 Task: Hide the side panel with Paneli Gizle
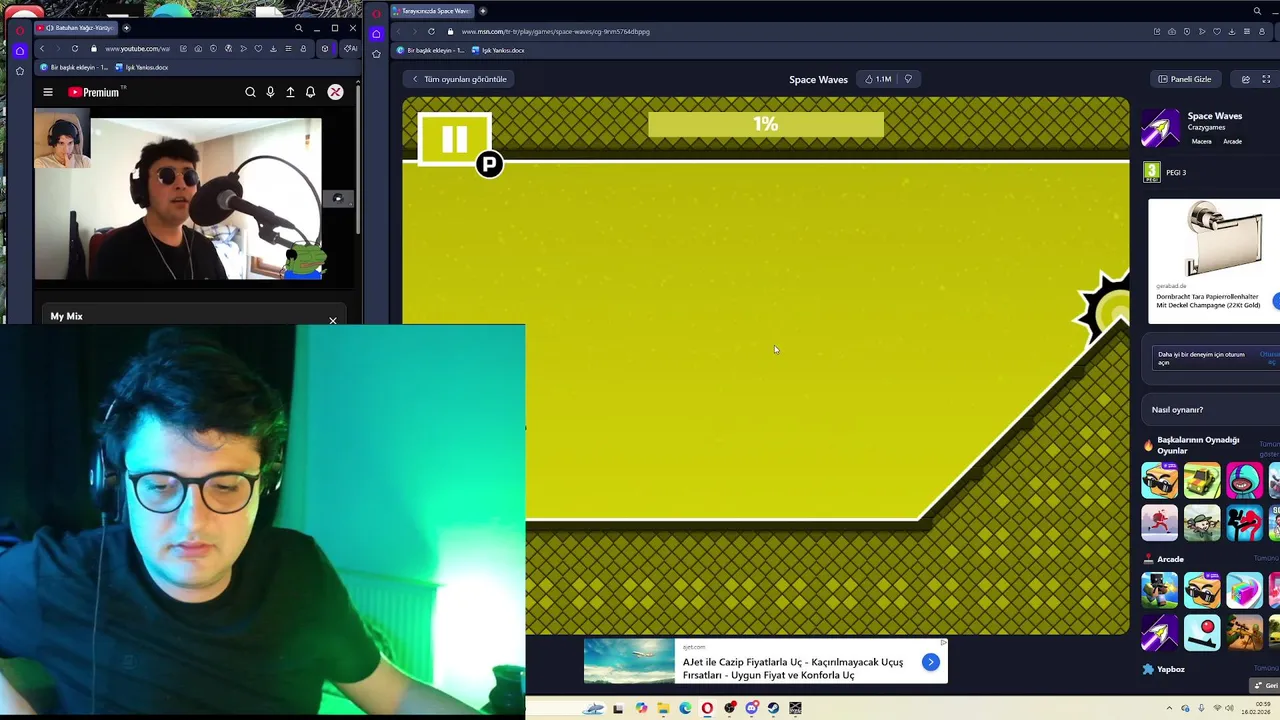click(1184, 79)
